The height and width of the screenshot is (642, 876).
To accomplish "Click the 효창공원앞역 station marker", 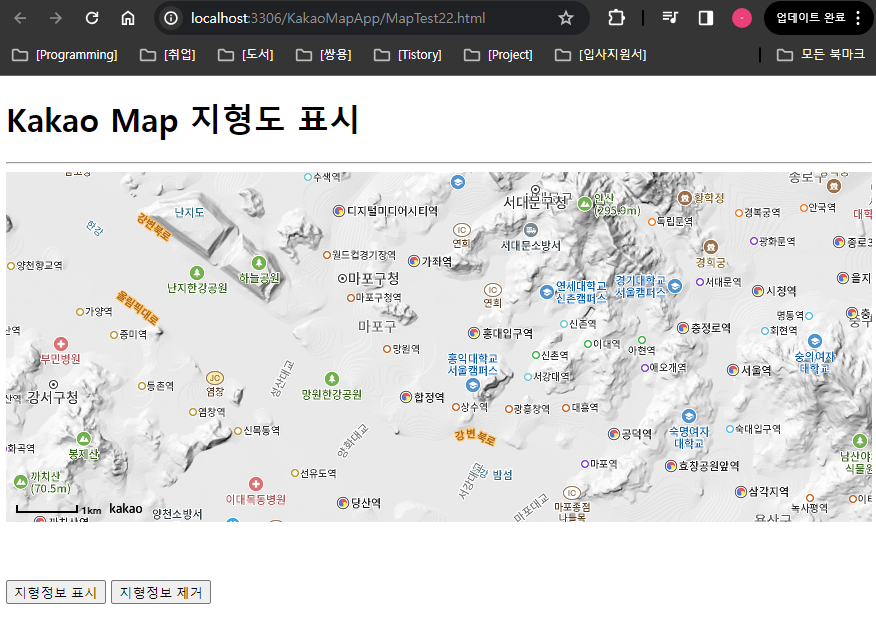I will 671,466.
